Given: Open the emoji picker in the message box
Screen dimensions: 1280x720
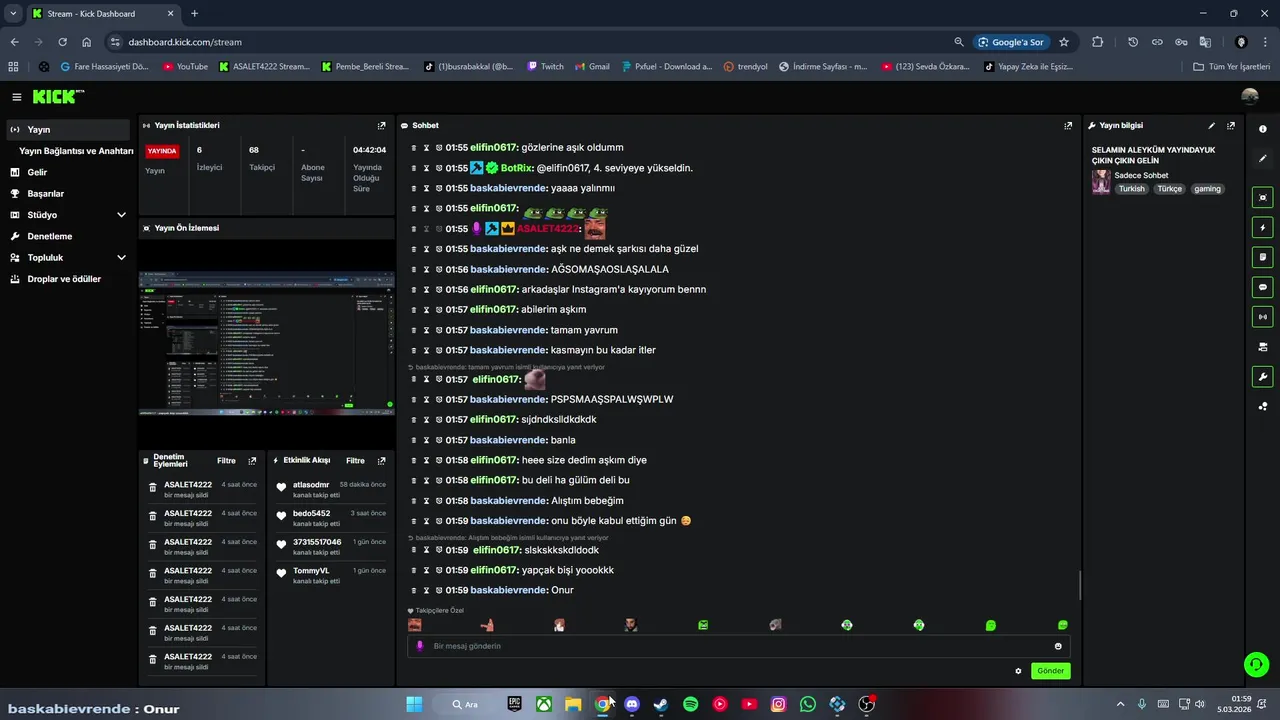Looking at the screenshot, I should coord(1058,646).
